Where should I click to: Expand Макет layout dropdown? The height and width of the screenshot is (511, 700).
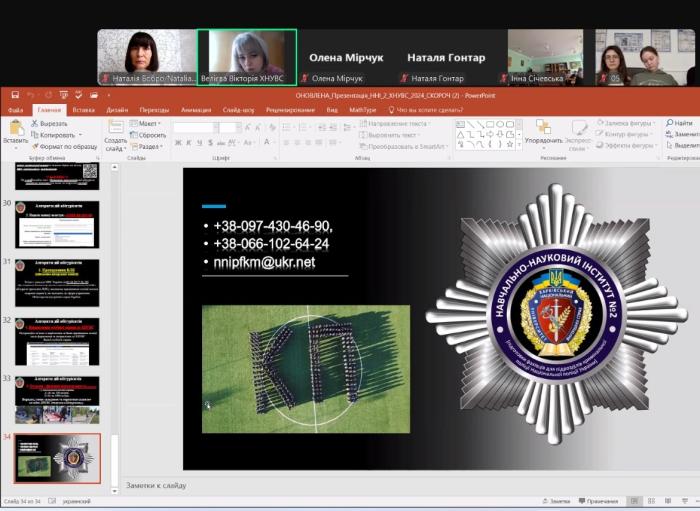(148, 123)
